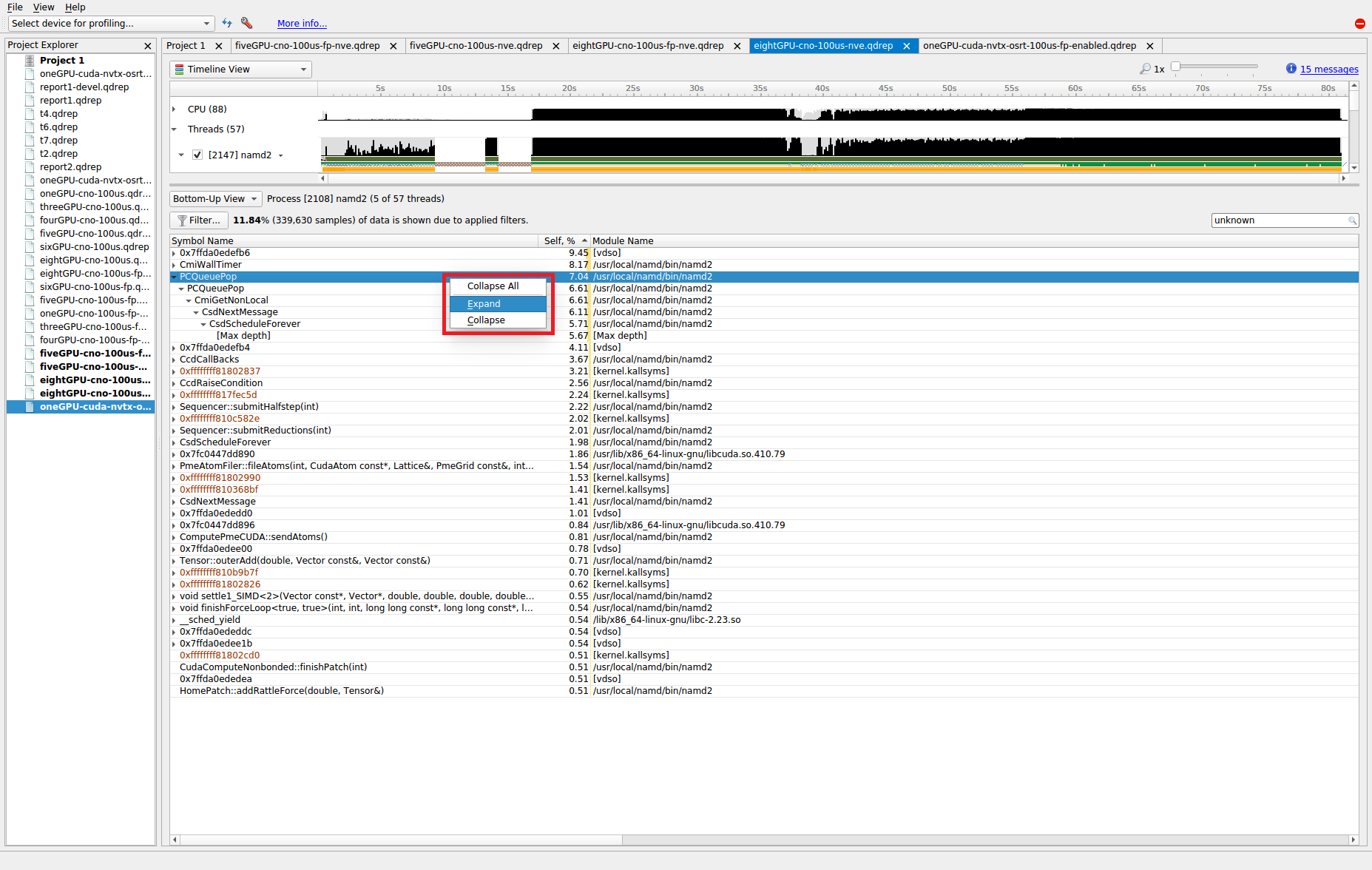Click the blue info icon beside messages

pos(1291,69)
